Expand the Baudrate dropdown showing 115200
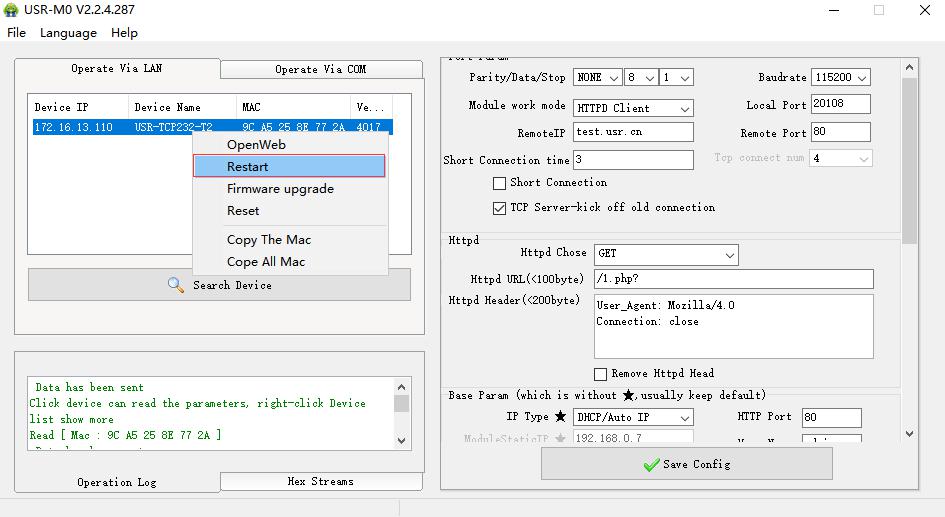Viewport: 945px width, 517px height. pos(841,77)
